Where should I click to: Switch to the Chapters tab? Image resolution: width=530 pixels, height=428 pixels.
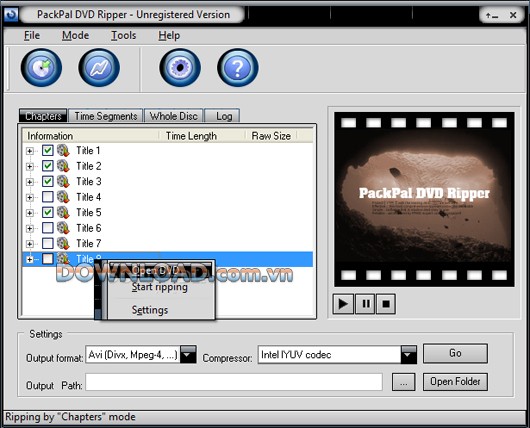pos(43,116)
